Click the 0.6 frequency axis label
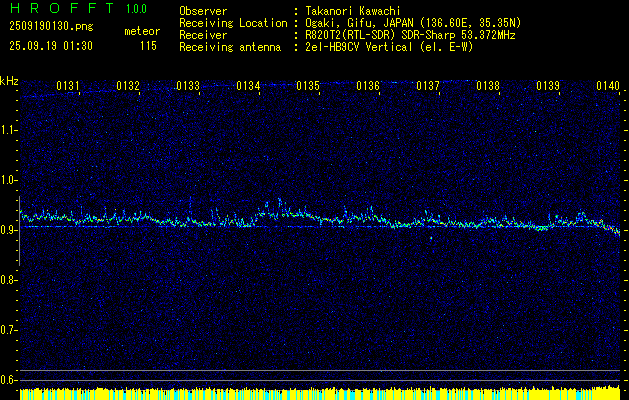The width and height of the screenshot is (629, 400). coord(9,379)
